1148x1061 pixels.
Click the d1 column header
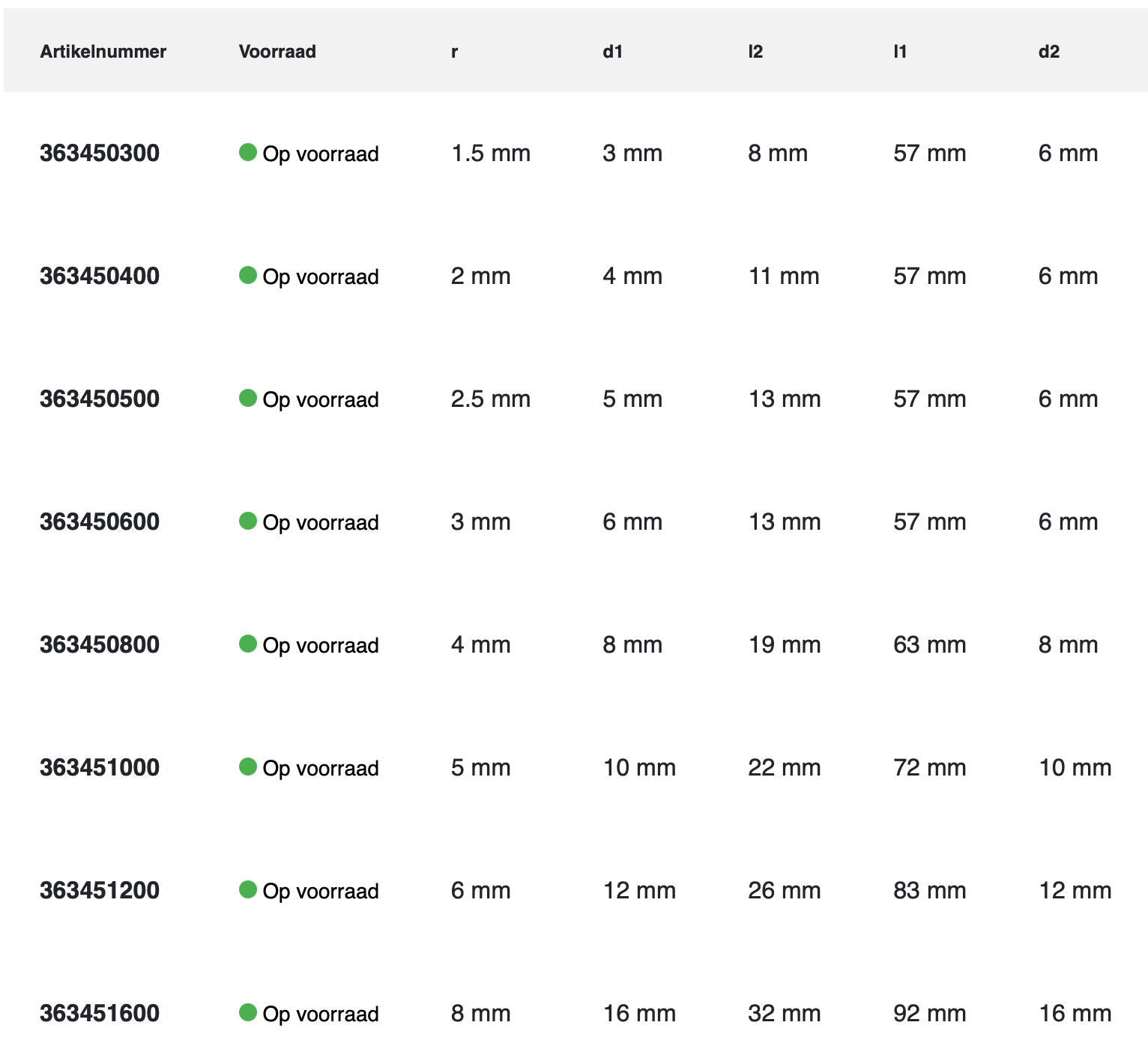613,52
